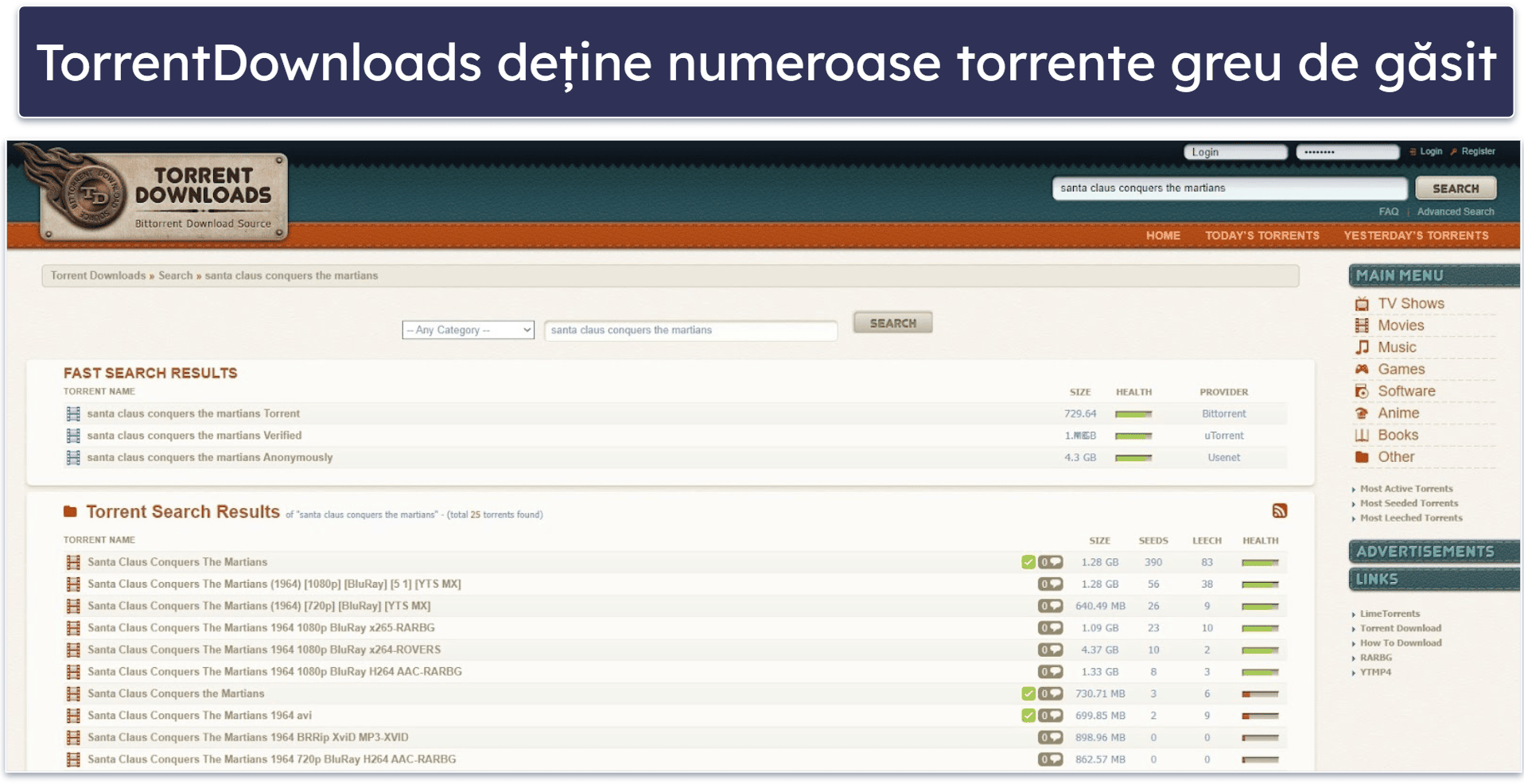Open comments bubble on the YTS MX 1080p torrent

point(1050,584)
